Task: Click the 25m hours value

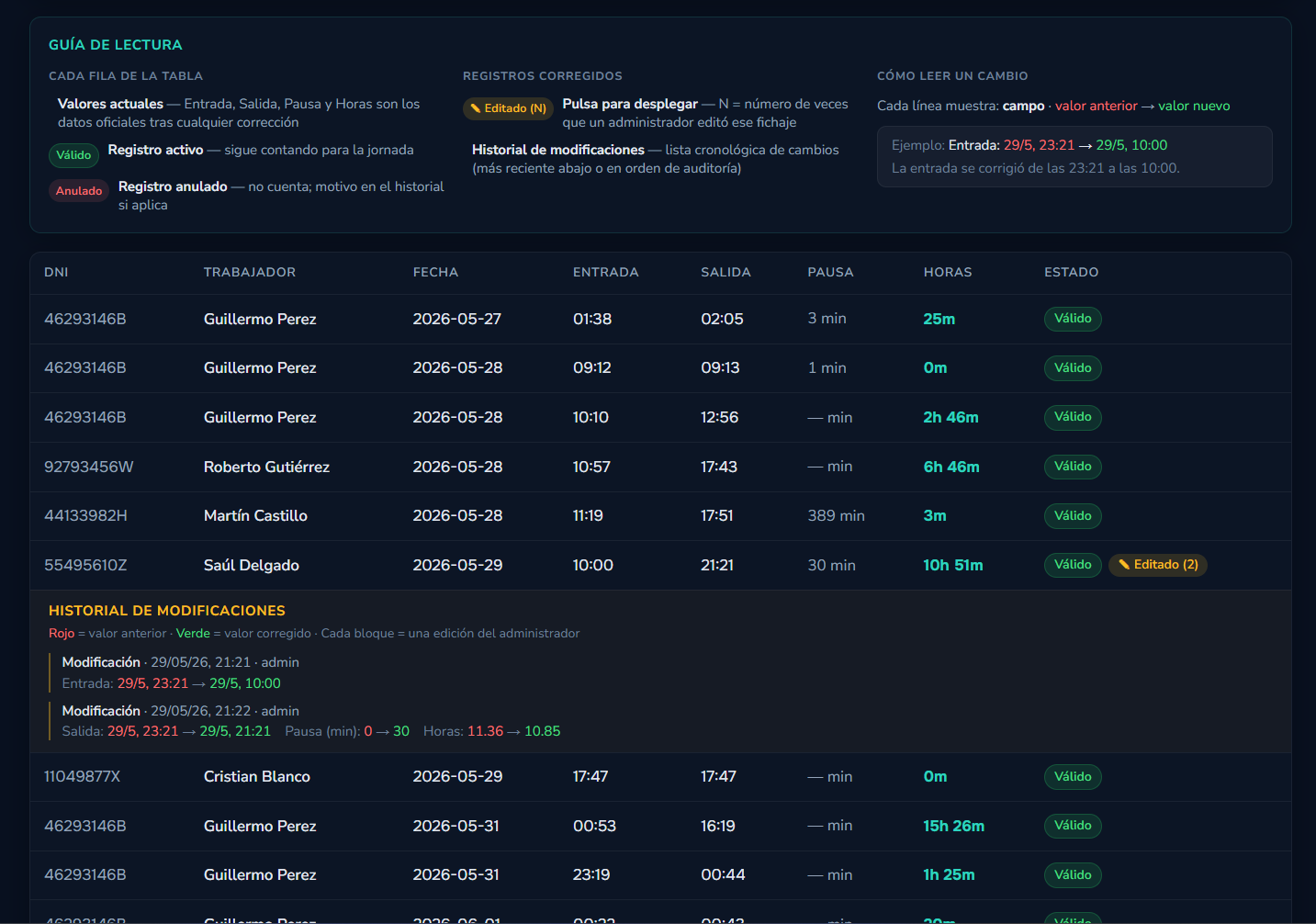Action: [939, 319]
